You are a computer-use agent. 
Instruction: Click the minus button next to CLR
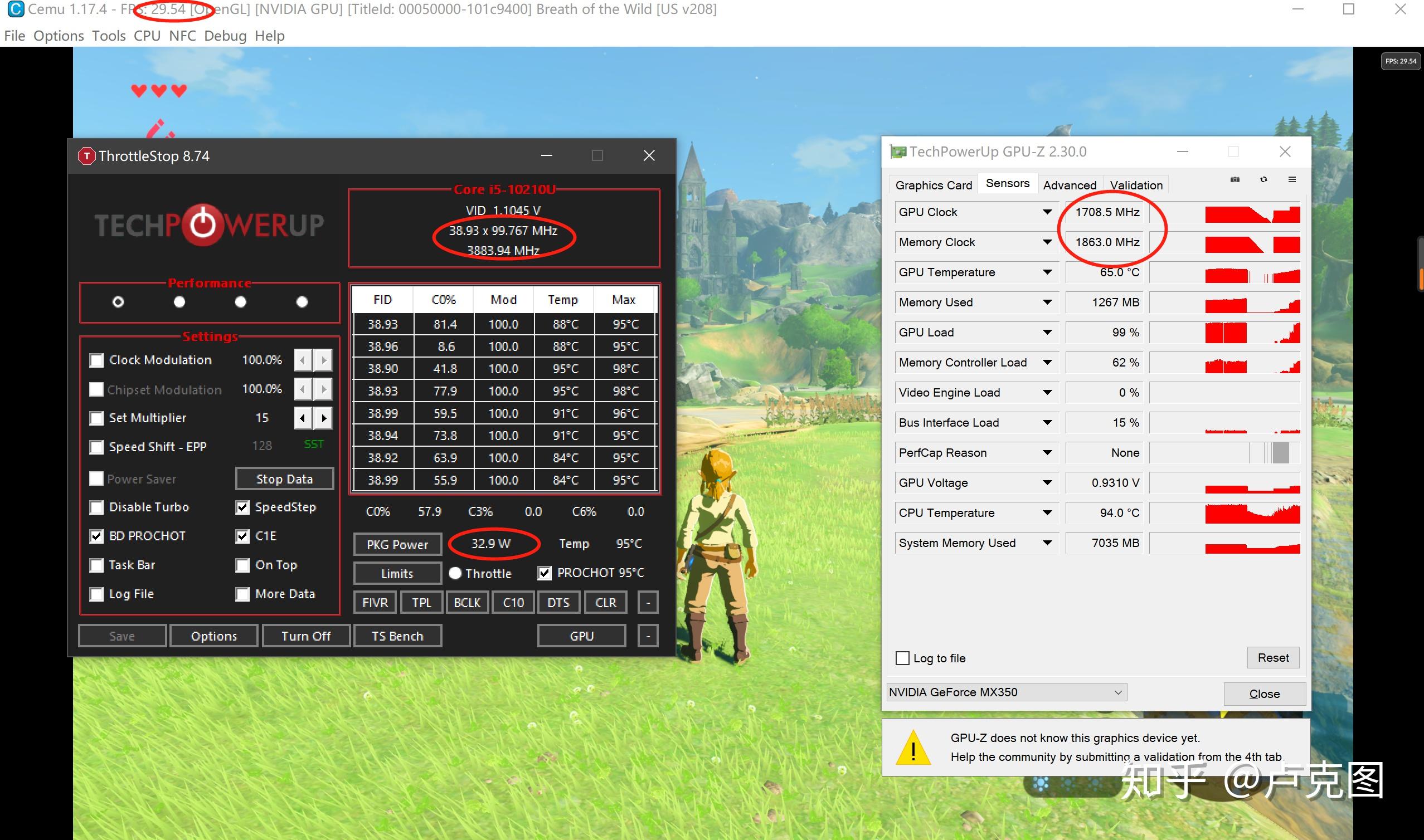pos(648,602)
